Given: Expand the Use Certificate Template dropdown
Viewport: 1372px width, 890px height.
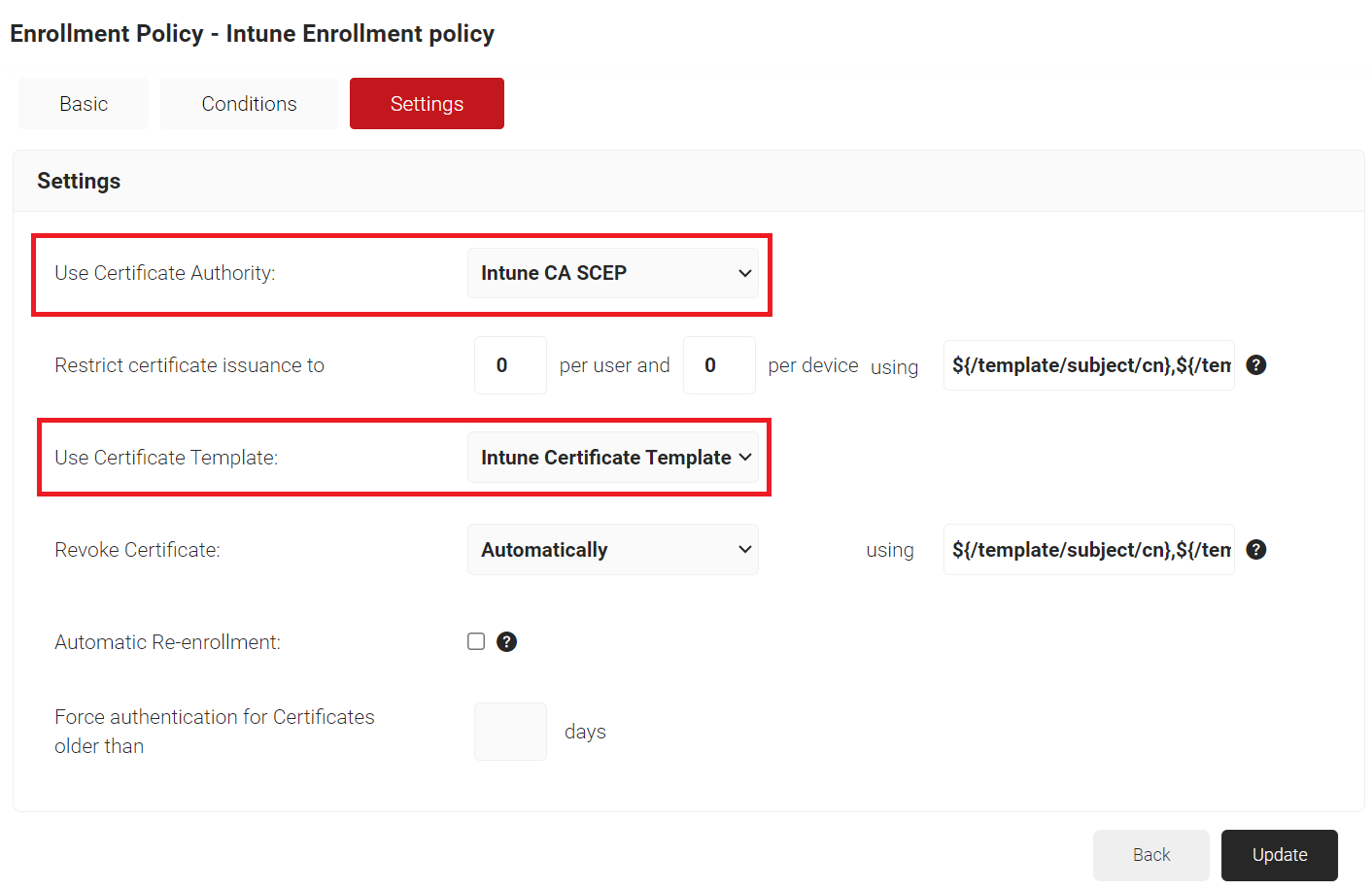Looking at the screenshot, I should tap(613, 458).
